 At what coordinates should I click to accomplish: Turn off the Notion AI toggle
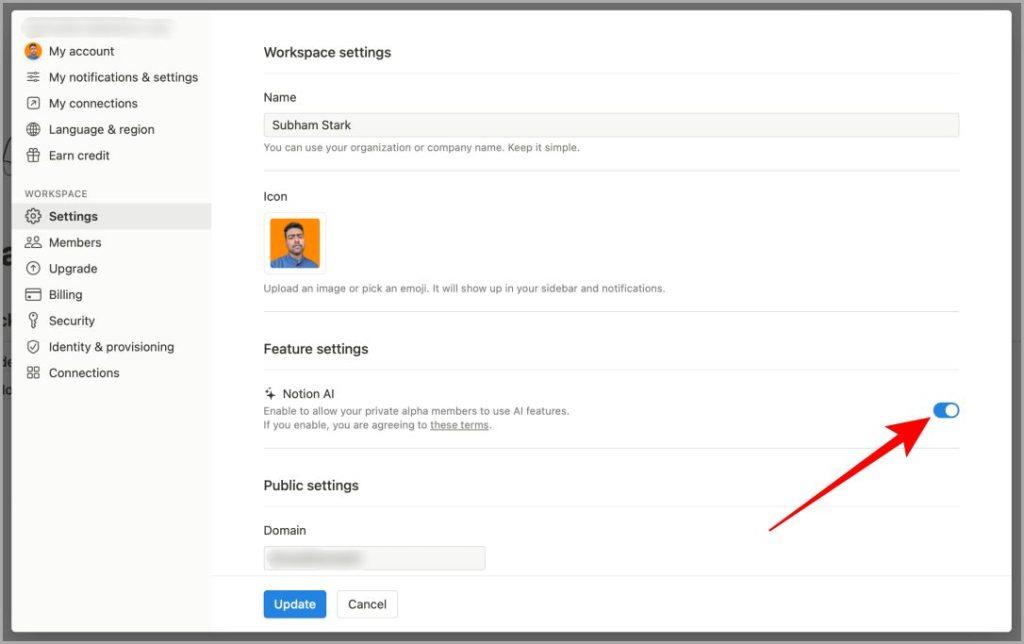946,410
